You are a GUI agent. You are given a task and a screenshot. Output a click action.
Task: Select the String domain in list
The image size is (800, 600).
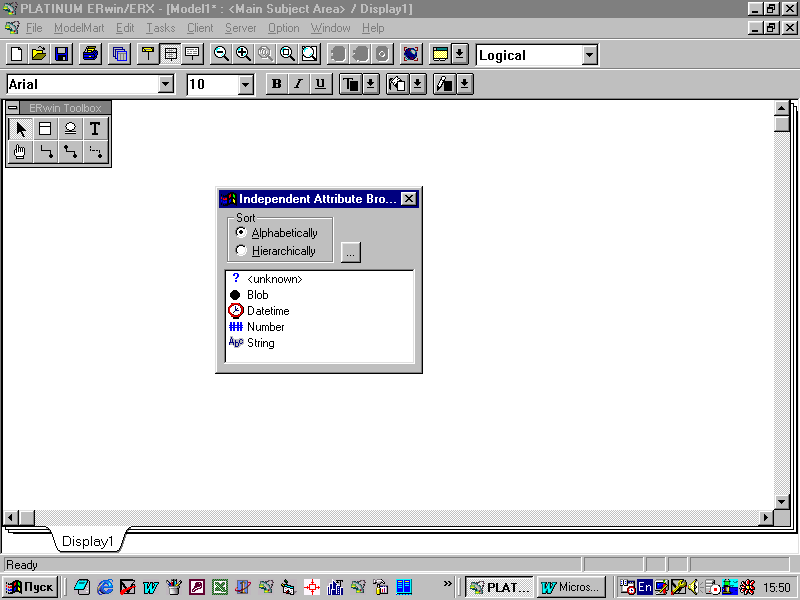click(x=319, y=343)
